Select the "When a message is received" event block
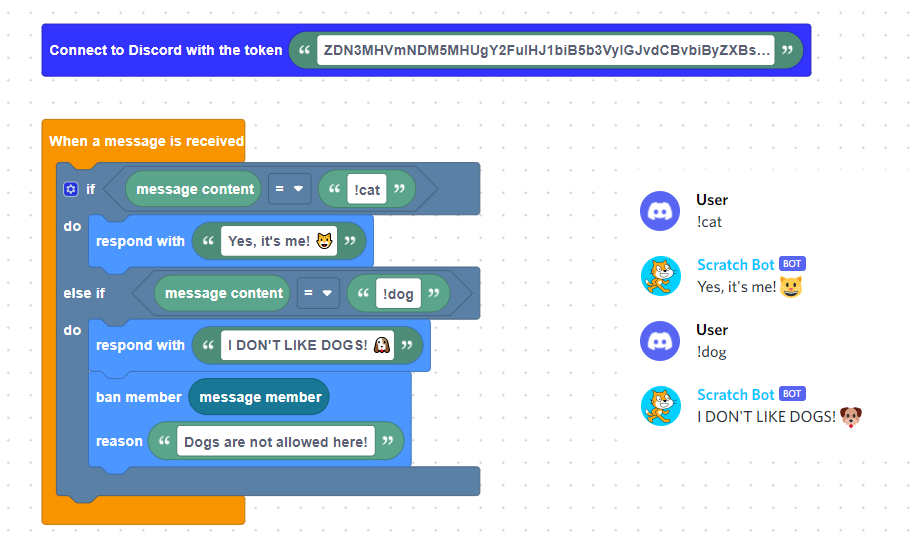Viewport: 924px width, 547px height. [x=146, y=141]
